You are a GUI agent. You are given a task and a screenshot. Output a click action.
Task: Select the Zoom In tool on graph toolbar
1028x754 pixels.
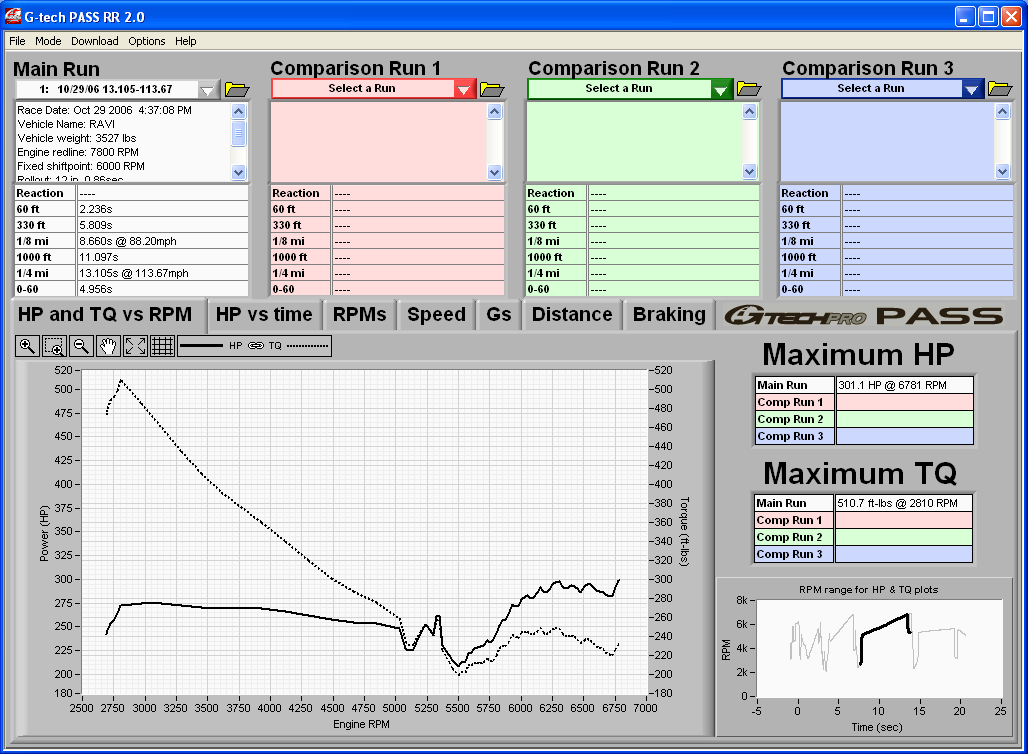coord(27,345)
